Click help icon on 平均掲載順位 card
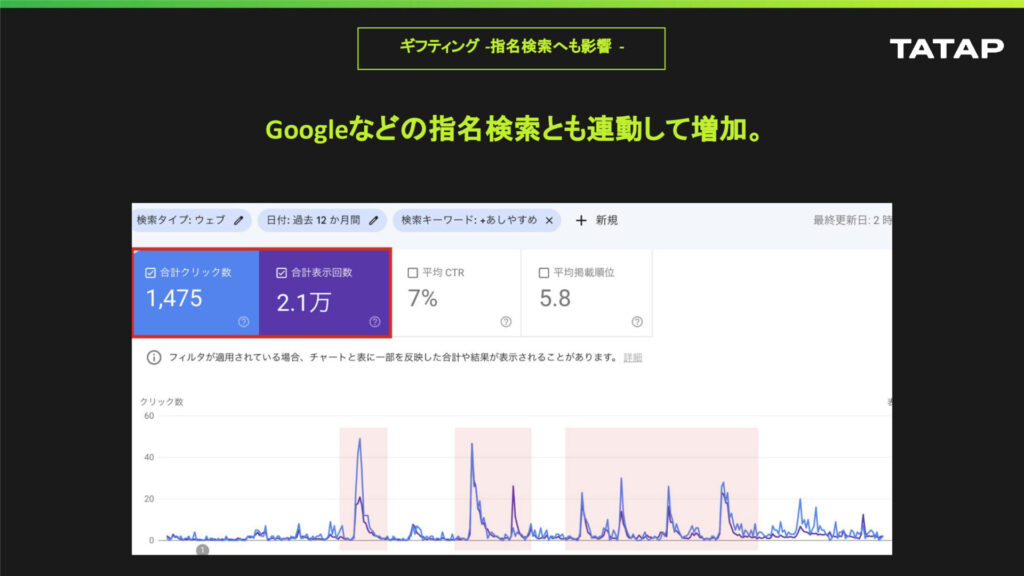Viewport: 1024px width, 576px height. (x=637, y=322)
